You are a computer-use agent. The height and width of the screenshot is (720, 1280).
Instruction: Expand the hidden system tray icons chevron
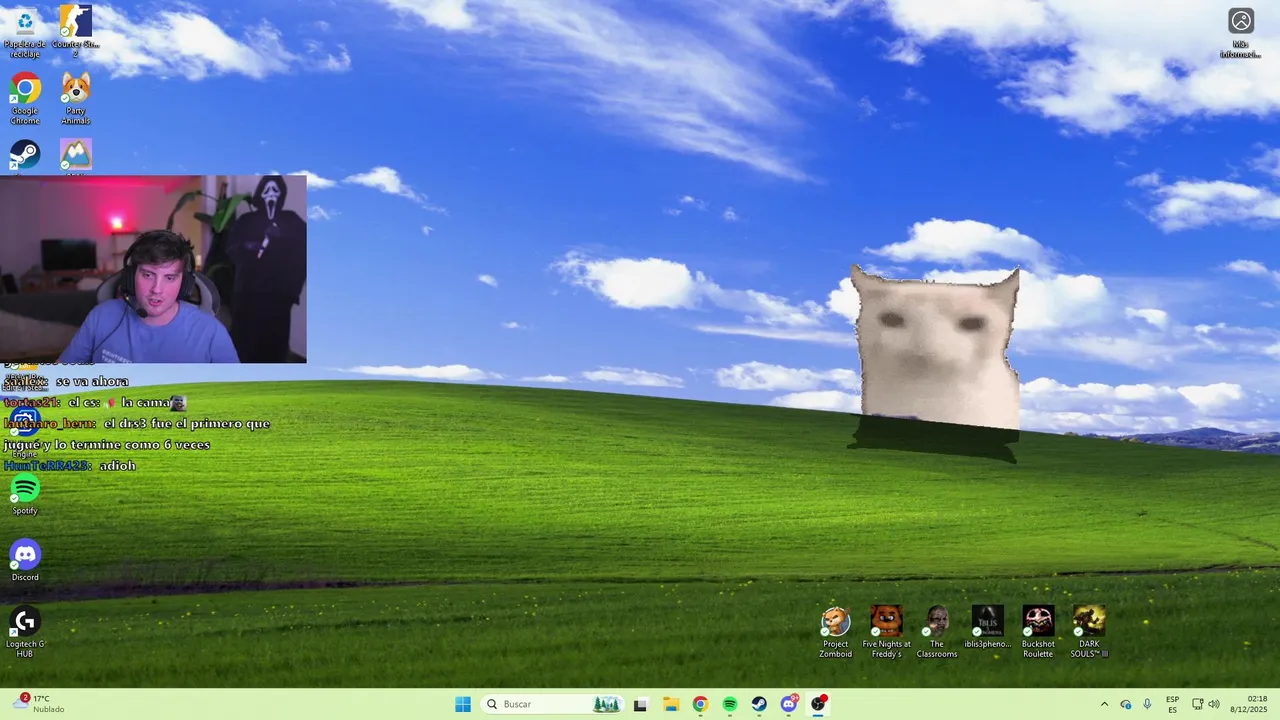pos(1104,704)
